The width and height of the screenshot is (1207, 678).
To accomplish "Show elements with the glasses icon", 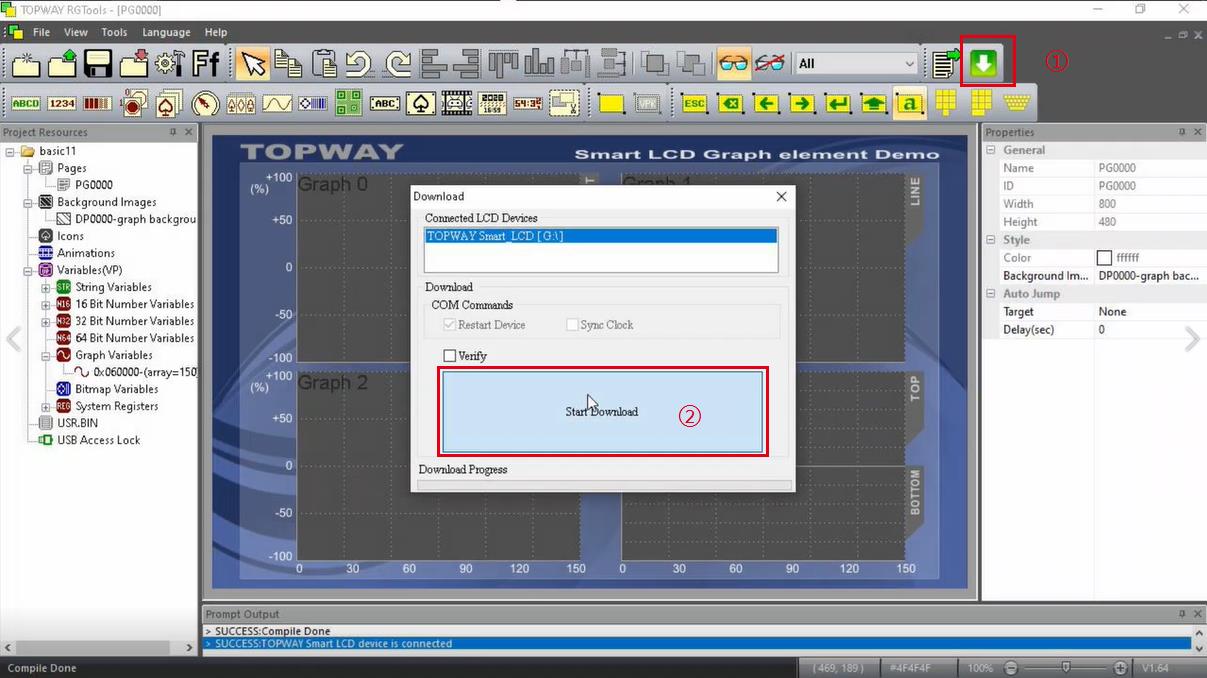I will pos(733,64).
